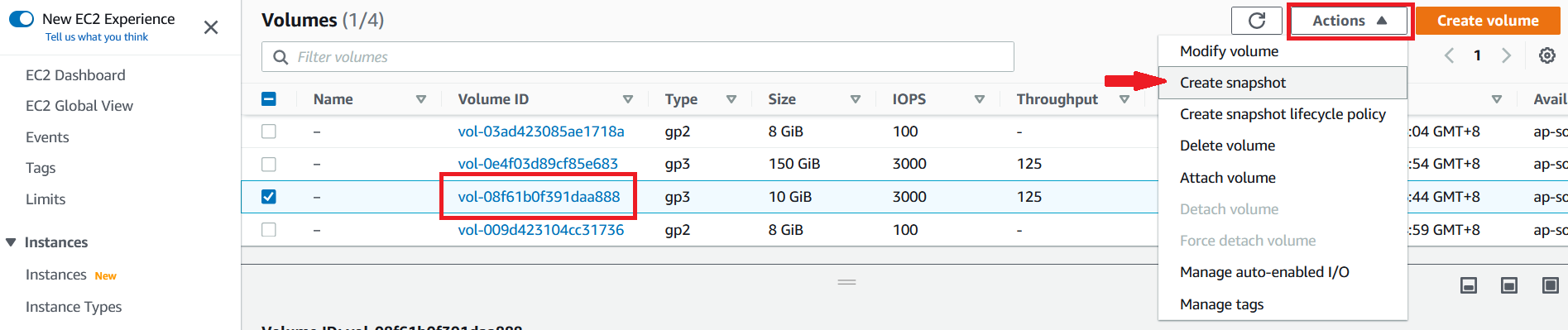Collapse the Instances section

(11, 242)
